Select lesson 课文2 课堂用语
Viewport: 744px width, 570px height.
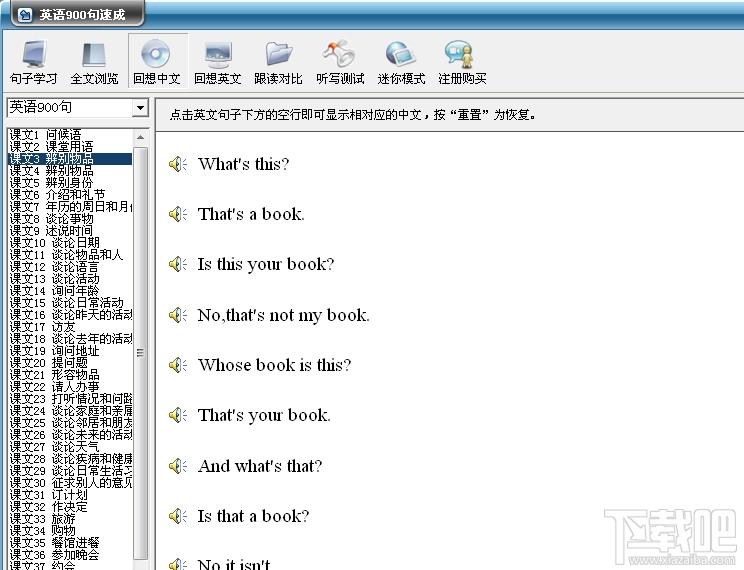pyautogui.click(x=70, y=147)
